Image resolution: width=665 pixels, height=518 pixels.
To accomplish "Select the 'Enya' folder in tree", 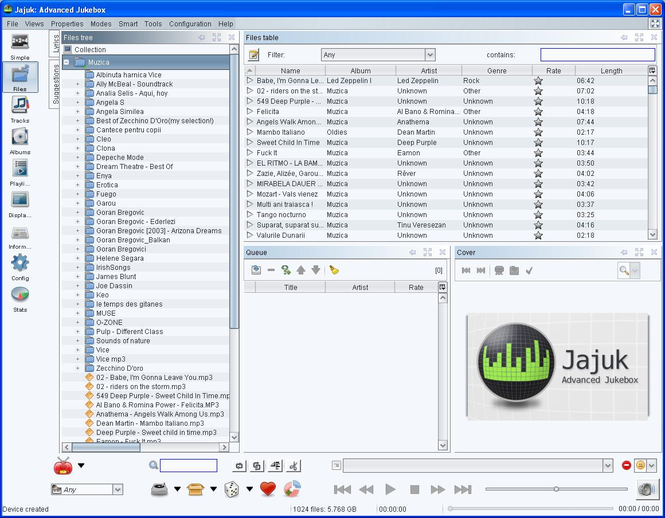I will click(104, 176).
